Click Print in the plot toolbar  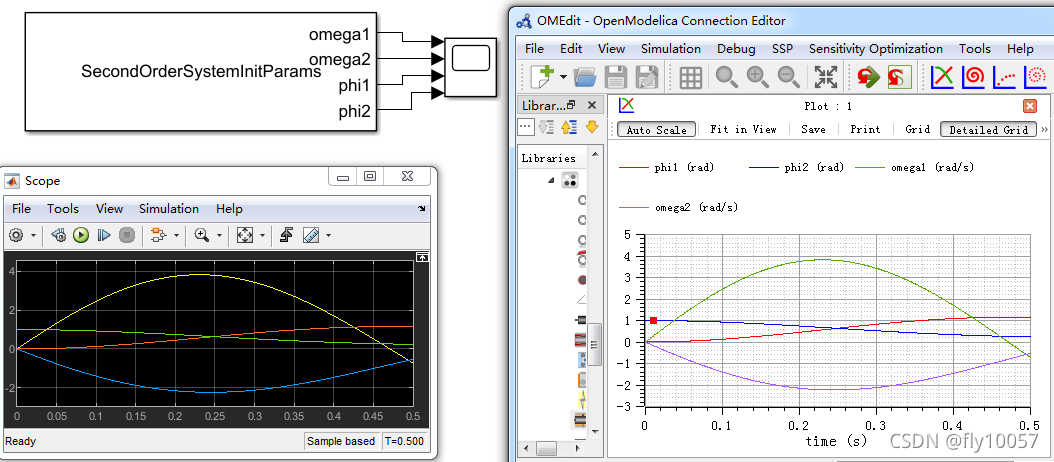point(864,129)
